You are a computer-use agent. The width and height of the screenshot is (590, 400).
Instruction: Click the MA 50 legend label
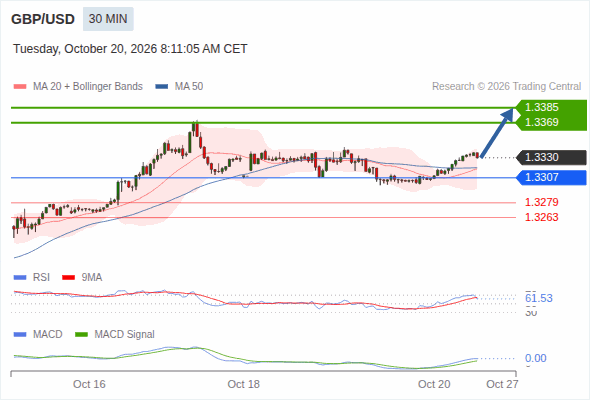point(189,87)
